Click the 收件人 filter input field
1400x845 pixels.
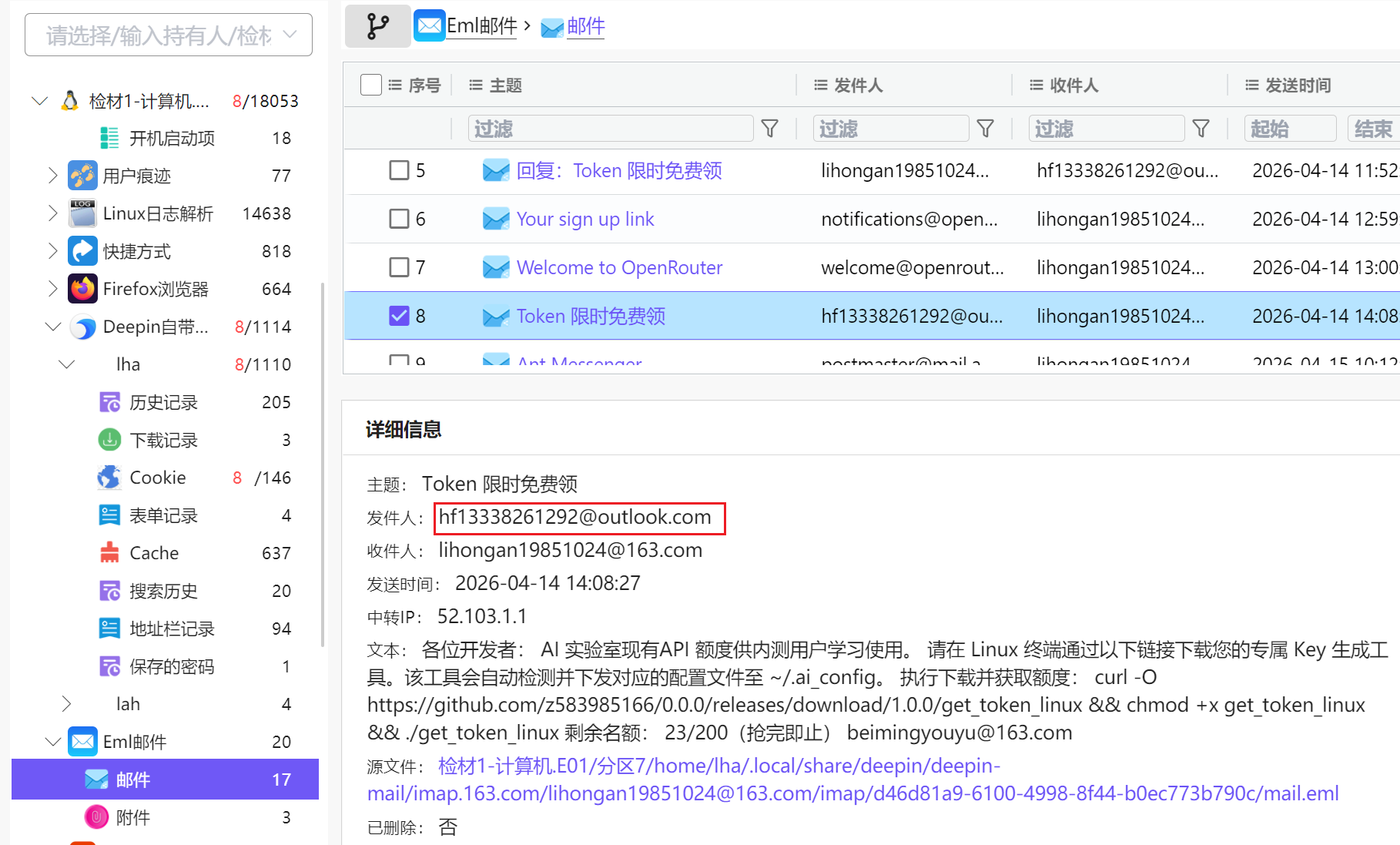tap(1106, 129)
